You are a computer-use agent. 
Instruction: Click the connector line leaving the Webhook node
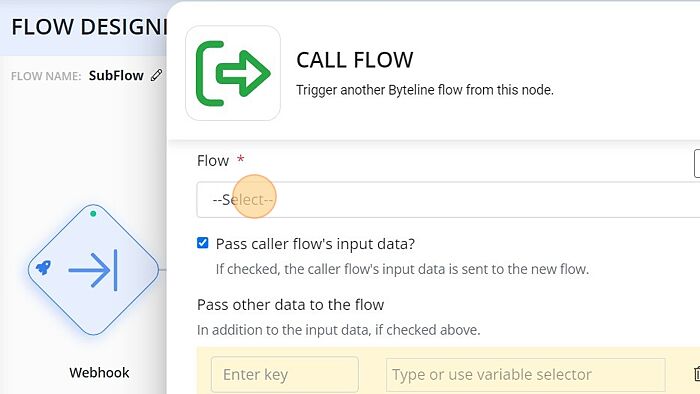[x=162, y=270]
